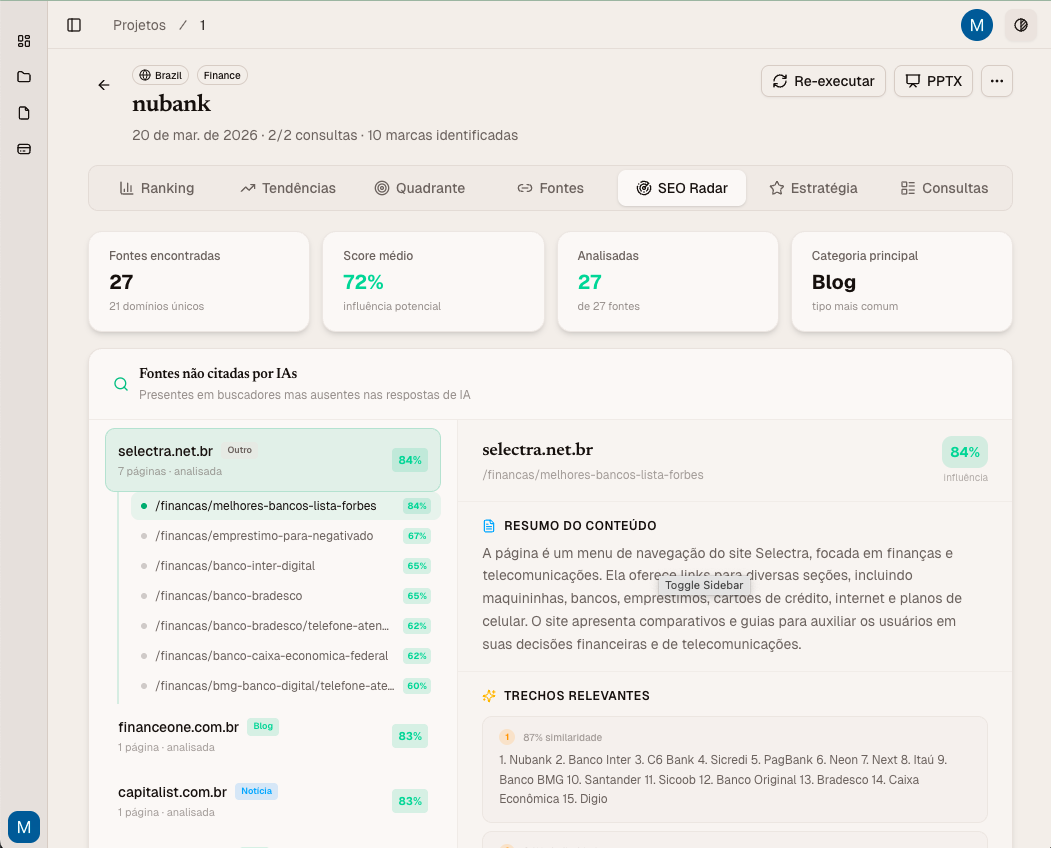Click the dashboard grid icon in left sidebar
Image resolution: width=1051 pixels, height=848 pixels.
coord(24,41)
